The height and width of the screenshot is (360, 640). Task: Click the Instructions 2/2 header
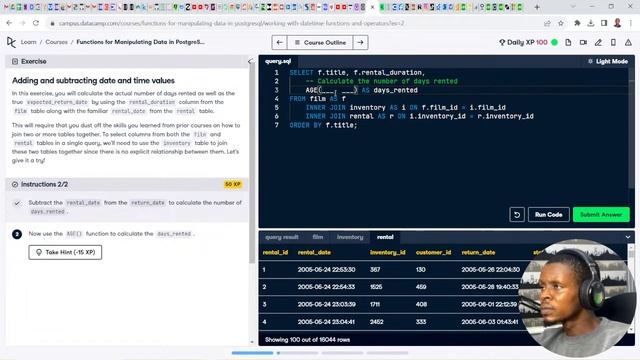pos(44,184)
